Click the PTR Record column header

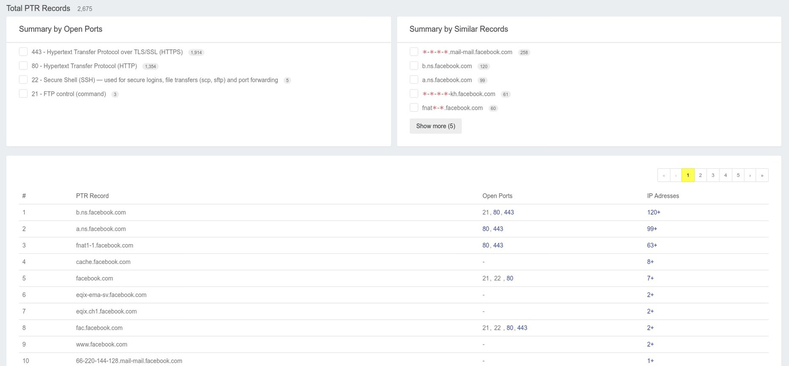click(x=92, y=196)
